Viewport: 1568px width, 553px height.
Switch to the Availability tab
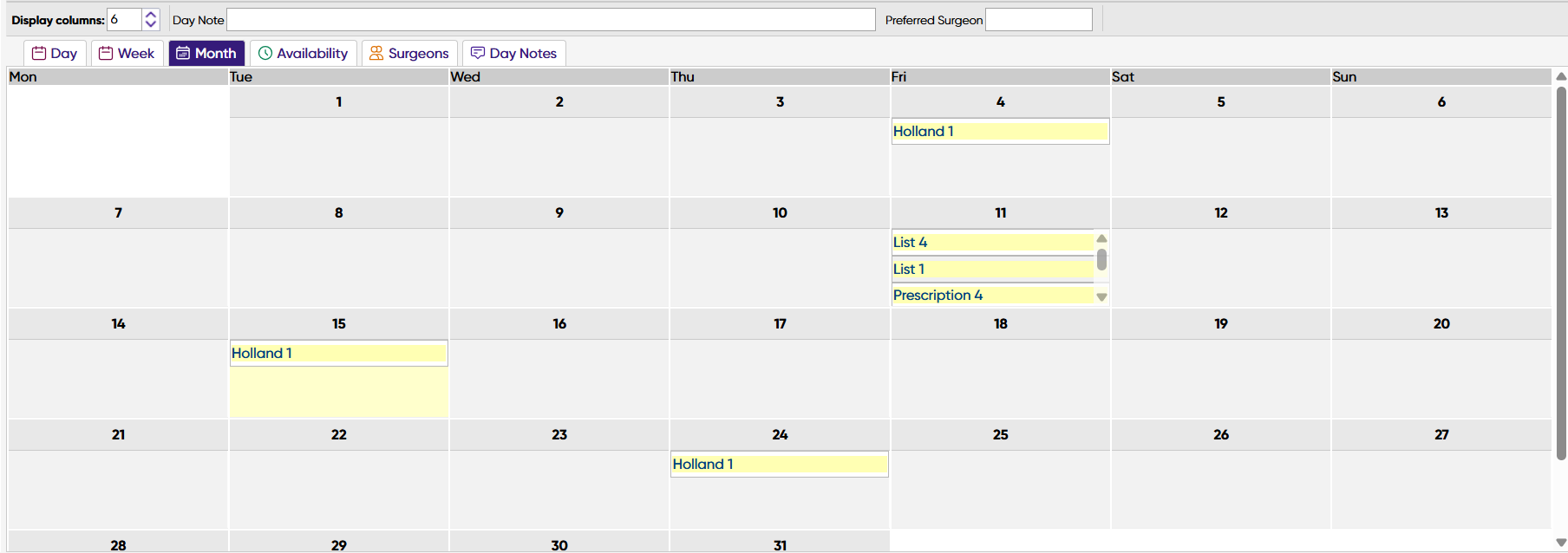pyautogui.click(x=304, y=53)
